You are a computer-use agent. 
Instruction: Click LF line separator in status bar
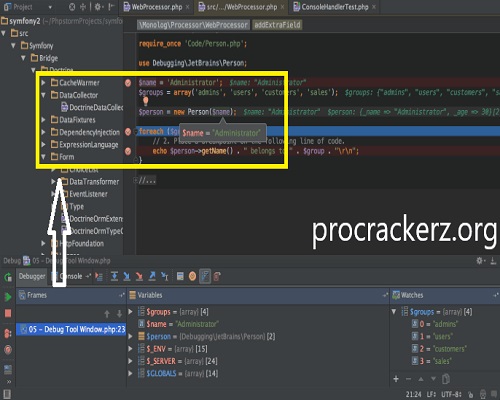tap(432, 394)
